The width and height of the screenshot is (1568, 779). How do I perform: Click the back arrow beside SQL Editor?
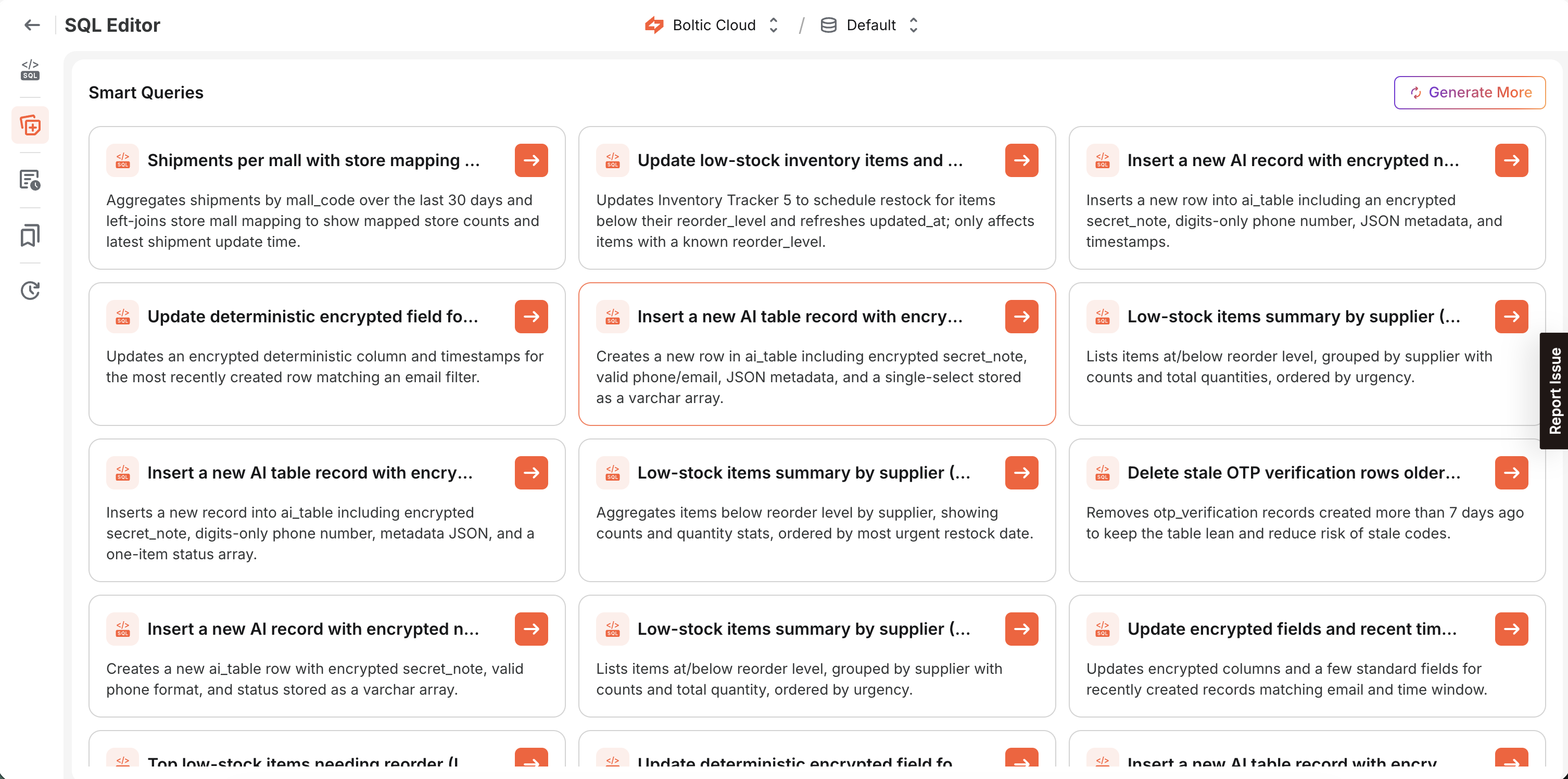(x=32, y=24)
